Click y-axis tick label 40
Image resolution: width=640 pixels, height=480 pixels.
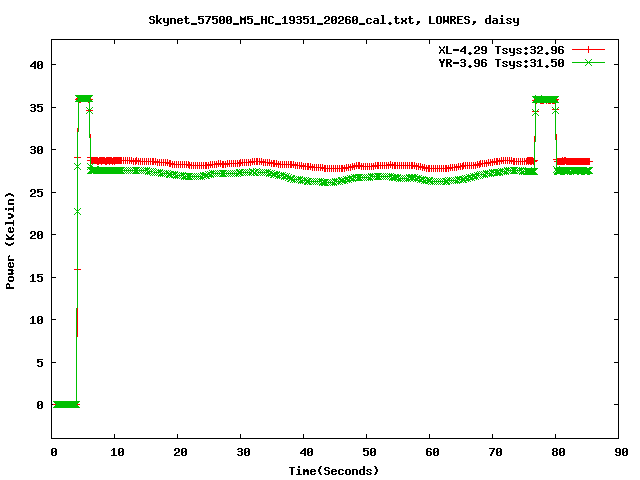coord(36,65)
